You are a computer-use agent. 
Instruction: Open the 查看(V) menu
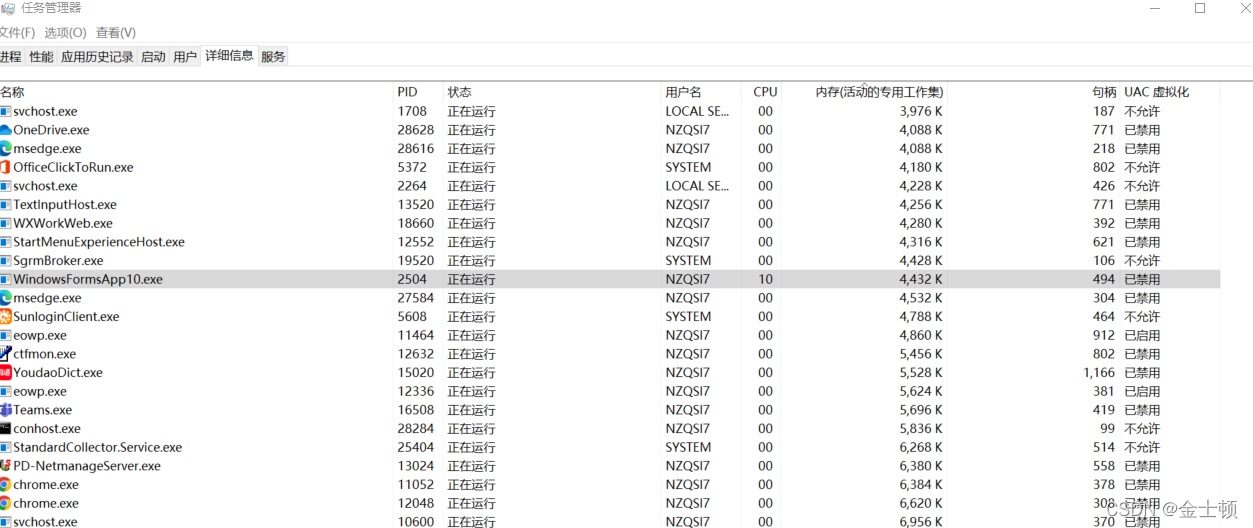tap(116, 33)
